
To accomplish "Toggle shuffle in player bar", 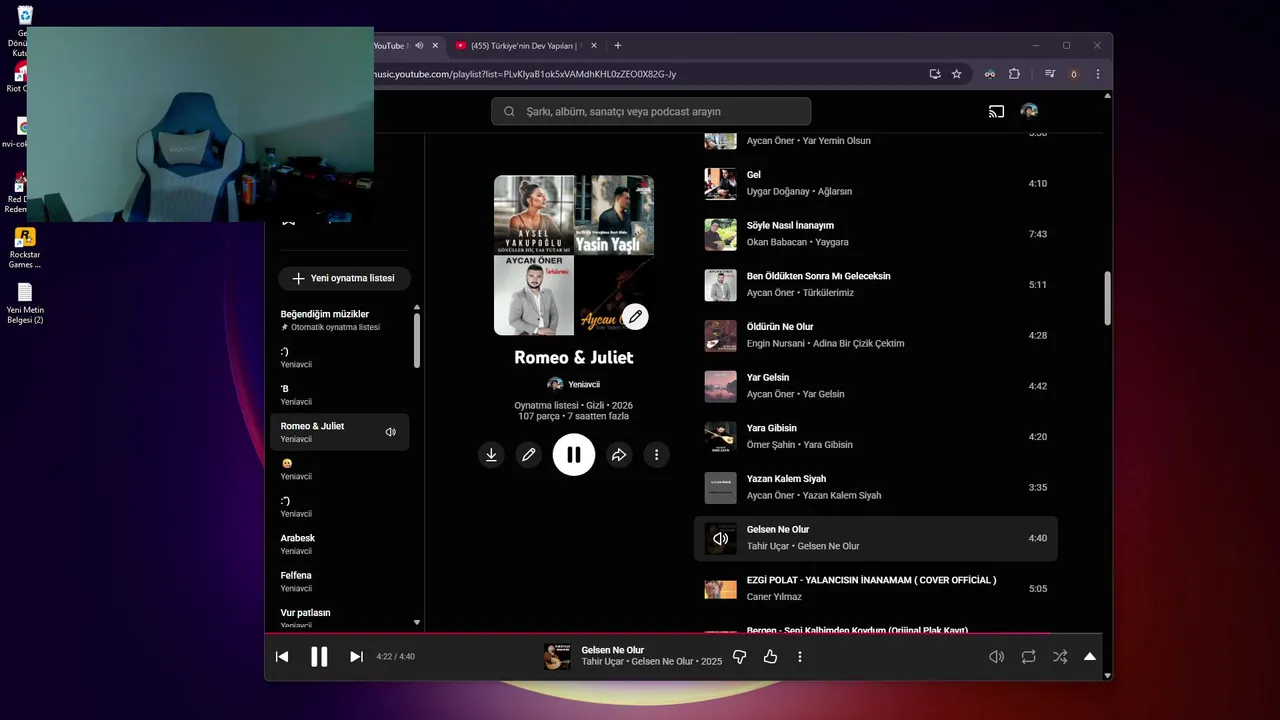I will [x=1060, y=657].
